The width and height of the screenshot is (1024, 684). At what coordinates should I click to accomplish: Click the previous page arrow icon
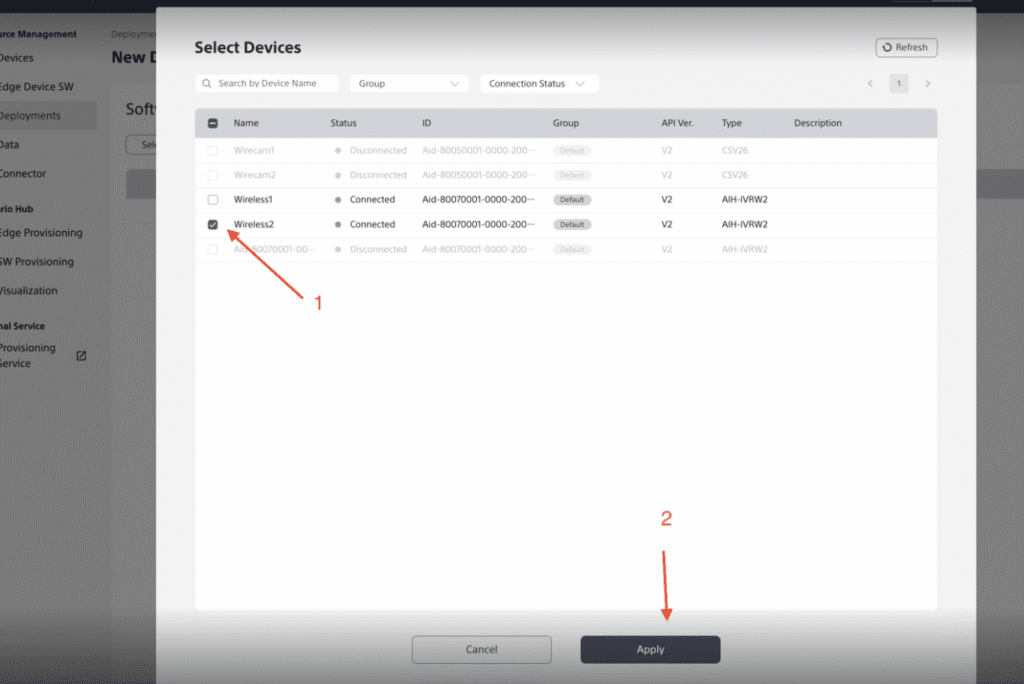[x=870, y=83]
